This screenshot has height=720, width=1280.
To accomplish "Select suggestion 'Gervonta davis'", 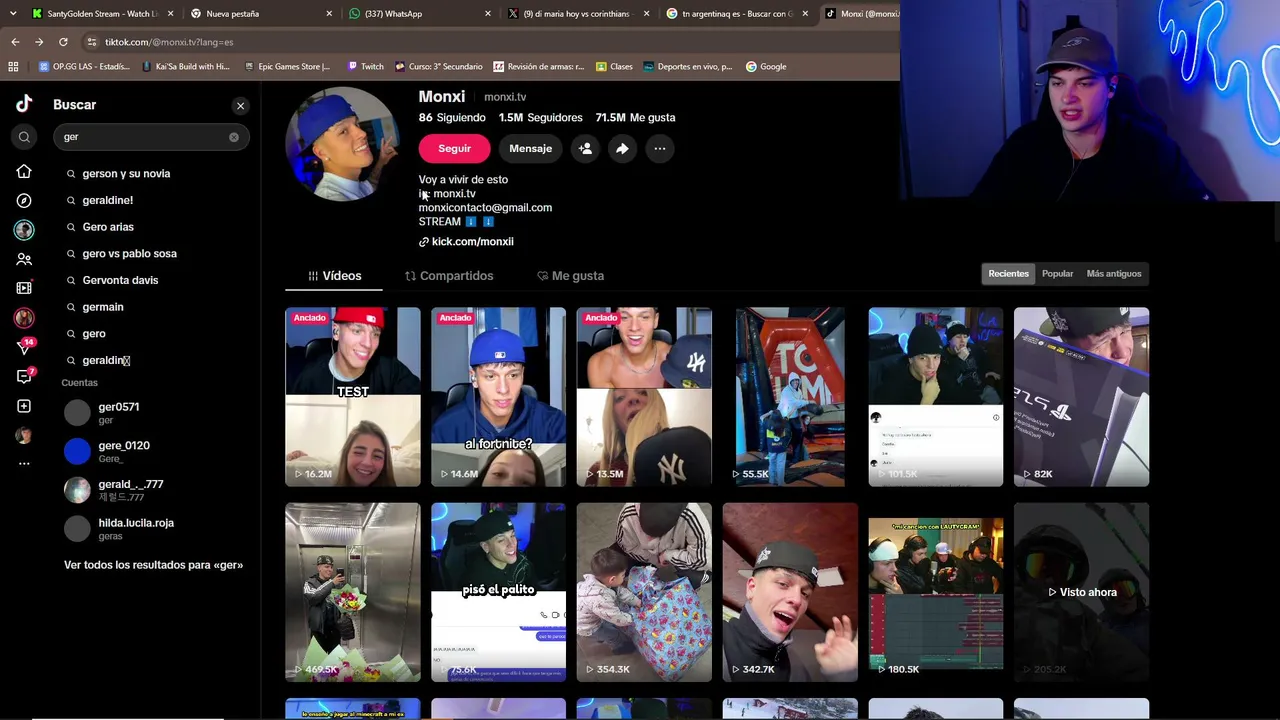I will (120, 280).
